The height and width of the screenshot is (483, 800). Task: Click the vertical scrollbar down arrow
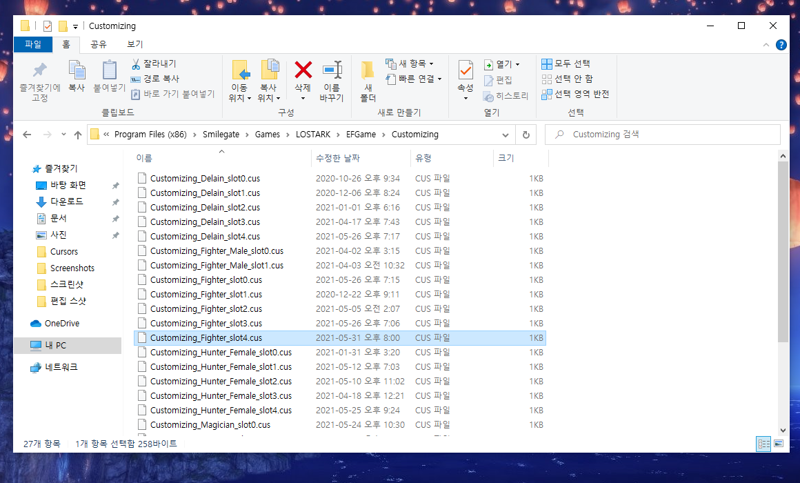(783, 430)
